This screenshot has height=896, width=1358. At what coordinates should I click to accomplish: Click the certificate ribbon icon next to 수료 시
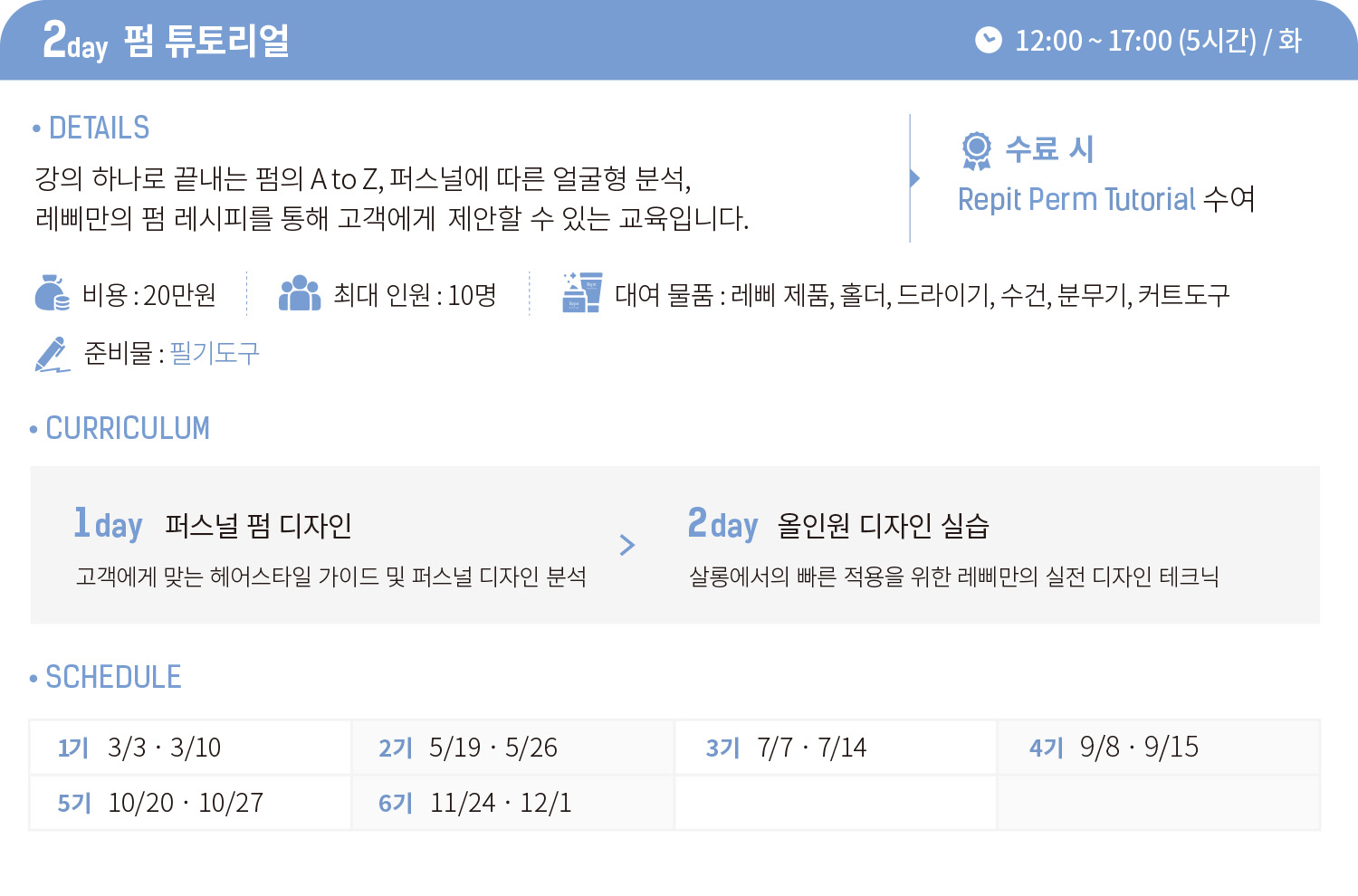tap(976, 150)
